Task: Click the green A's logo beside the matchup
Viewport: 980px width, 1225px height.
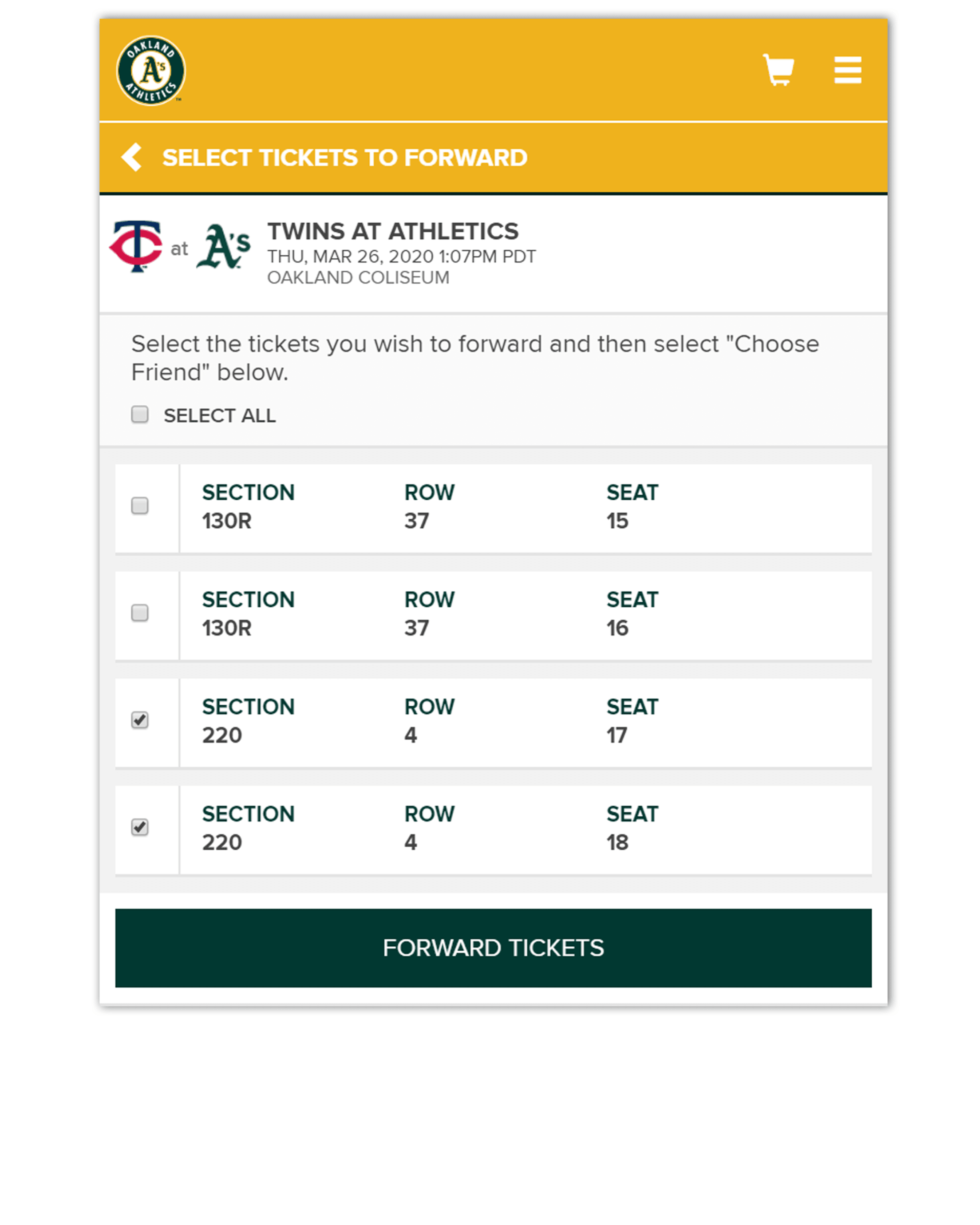Action: pos(223,247)
